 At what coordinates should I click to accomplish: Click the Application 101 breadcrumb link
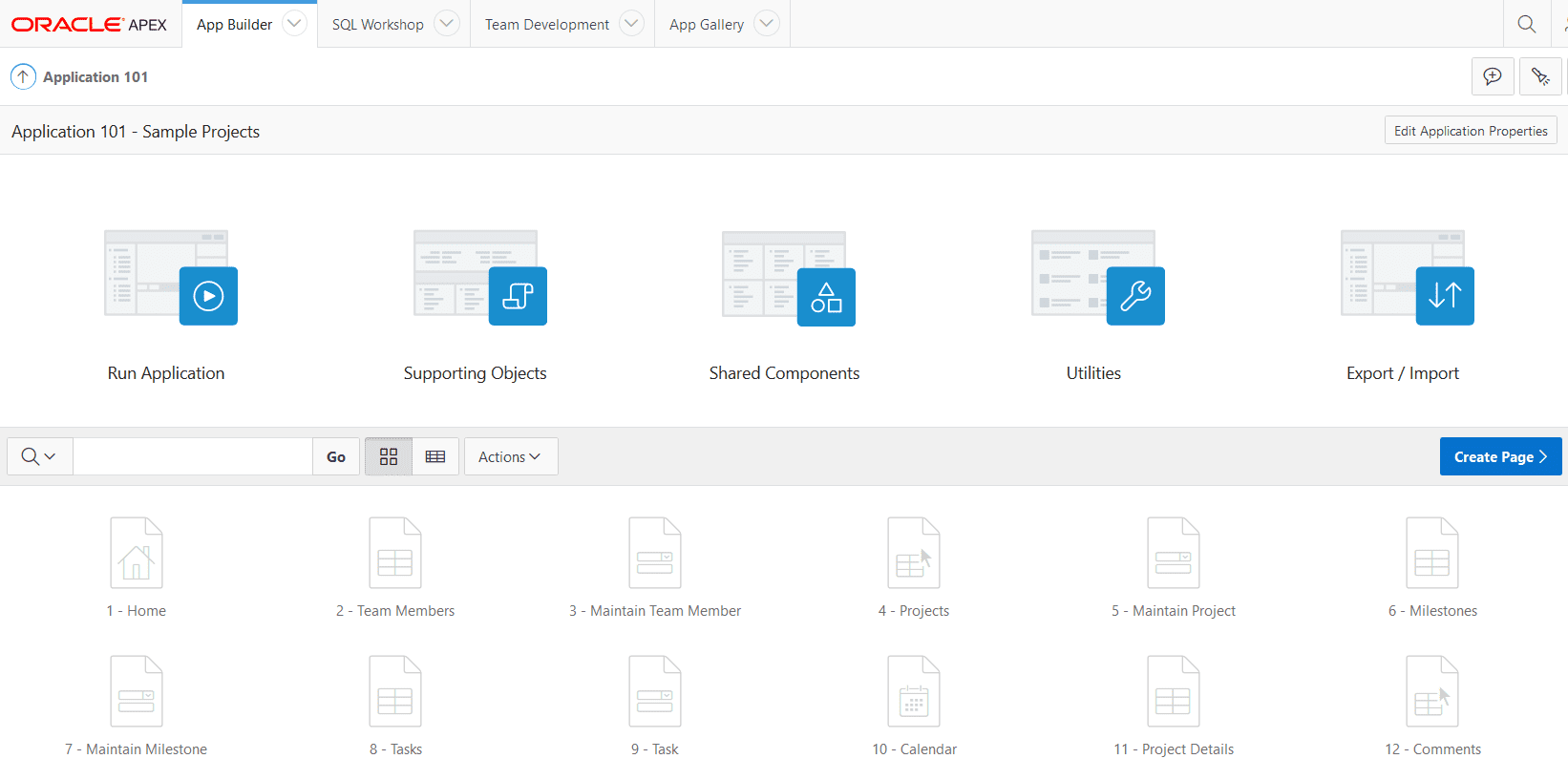tap(95, 77)
